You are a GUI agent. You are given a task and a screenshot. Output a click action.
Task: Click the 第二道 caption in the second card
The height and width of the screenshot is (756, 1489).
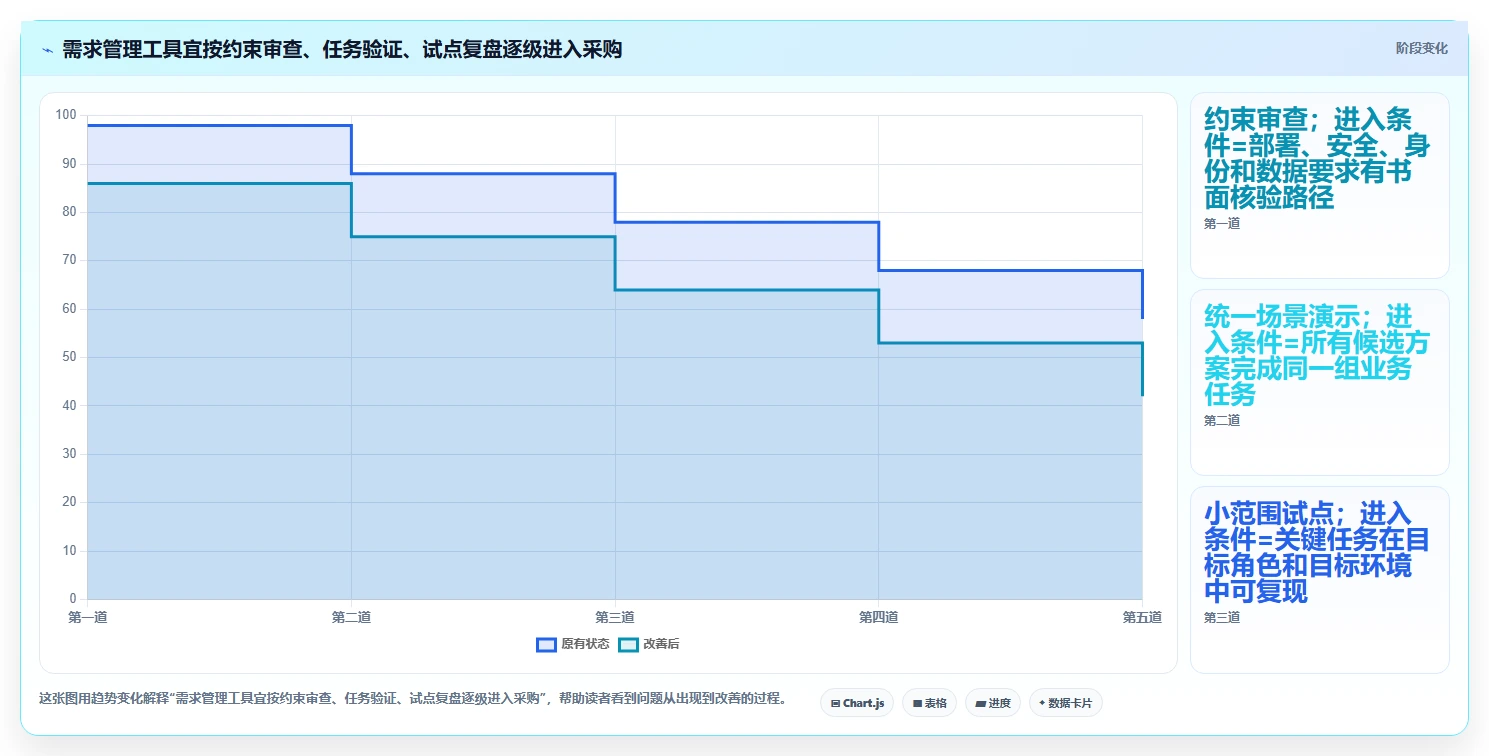click(1222, 421)
